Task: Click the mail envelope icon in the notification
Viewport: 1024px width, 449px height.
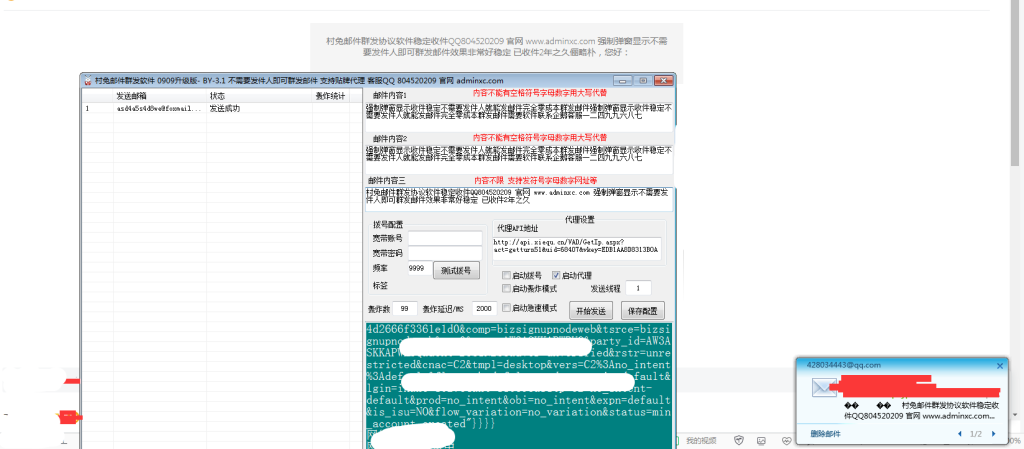Action: pos(825,388)
